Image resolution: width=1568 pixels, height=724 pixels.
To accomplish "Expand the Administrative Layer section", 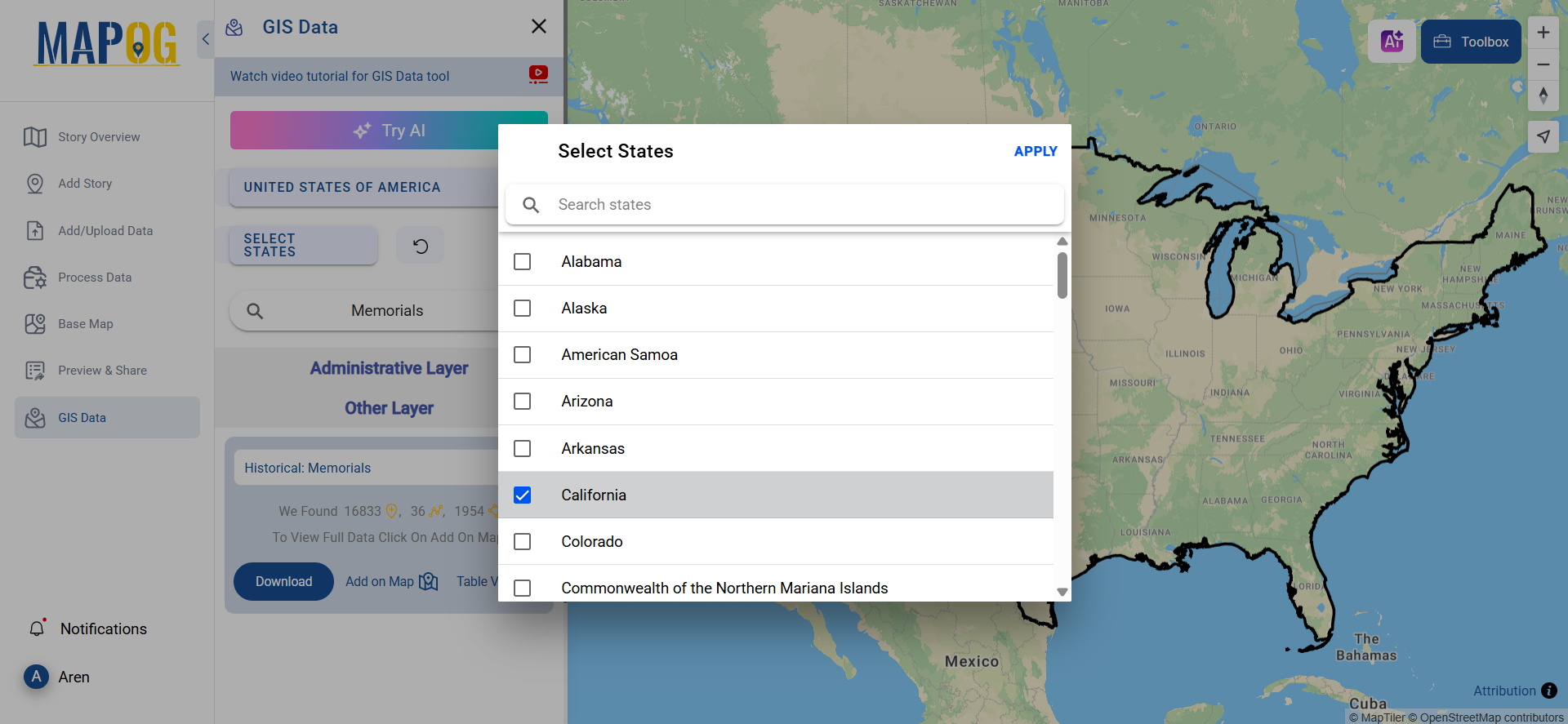I will pos(389,368).
